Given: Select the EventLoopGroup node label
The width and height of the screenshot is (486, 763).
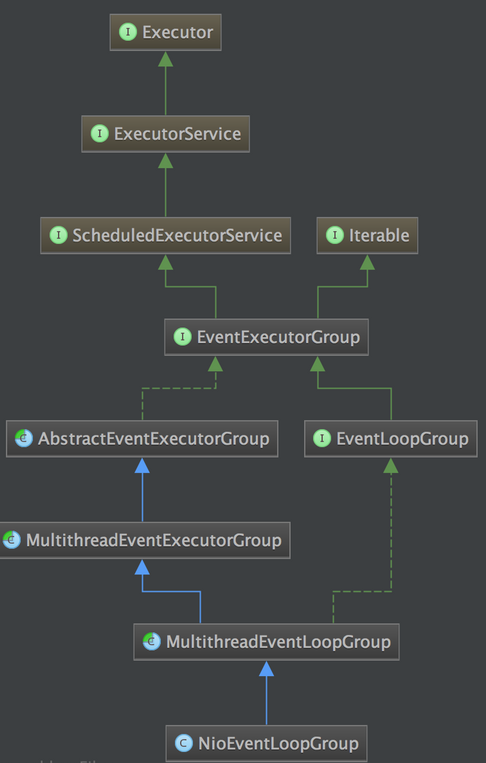Looking at the screenshot, I should pyautogui.click(x=402, y=439).
